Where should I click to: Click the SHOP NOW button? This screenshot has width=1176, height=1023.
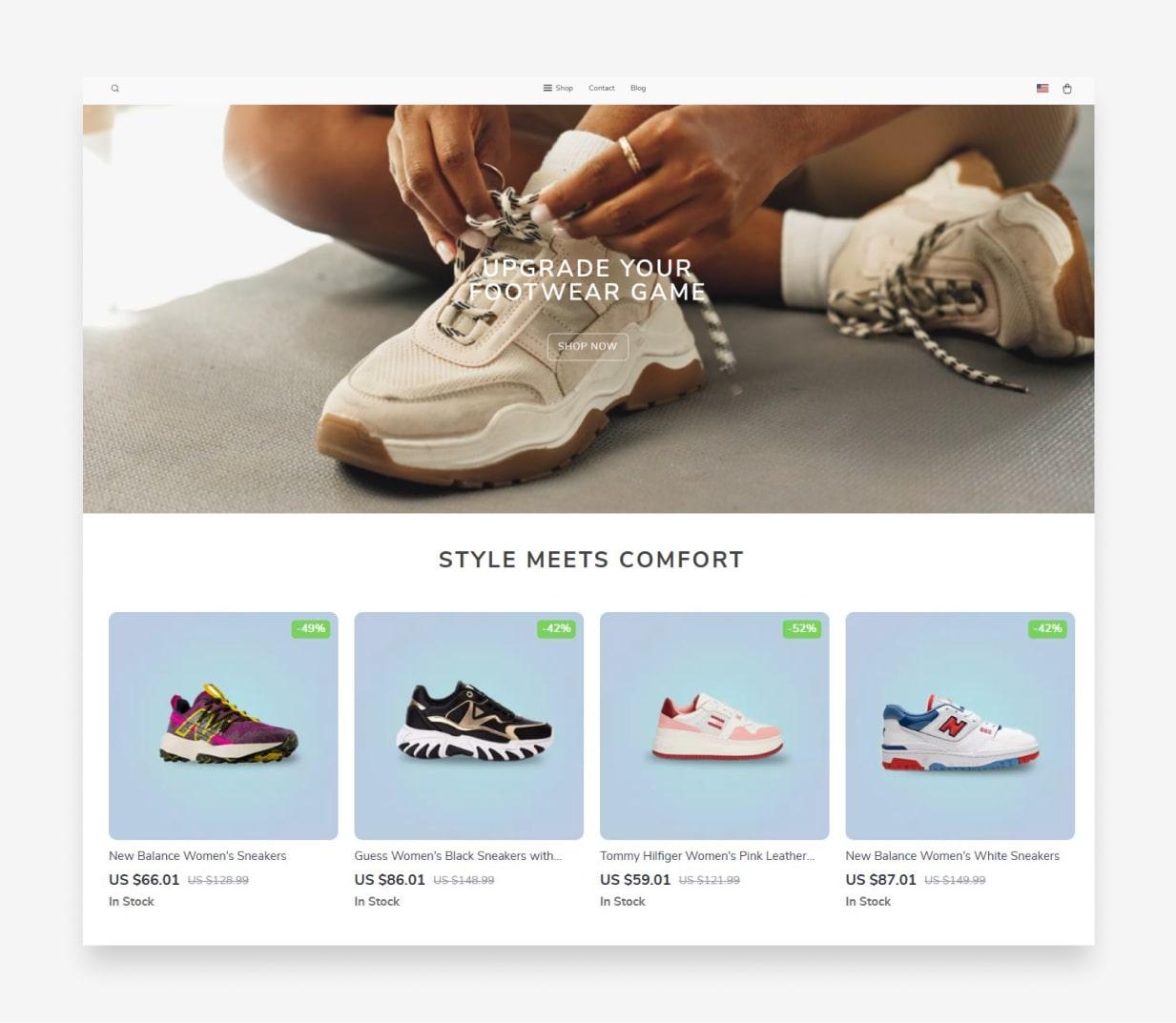[x=588, y=346]
